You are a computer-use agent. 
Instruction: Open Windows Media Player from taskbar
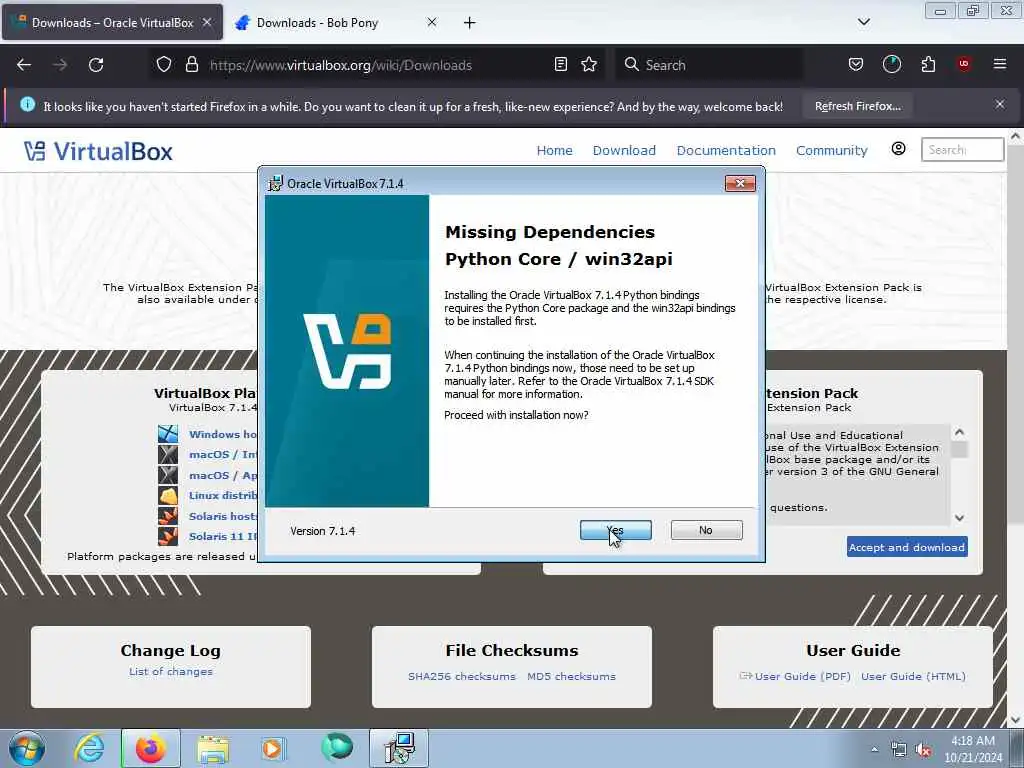273,748
